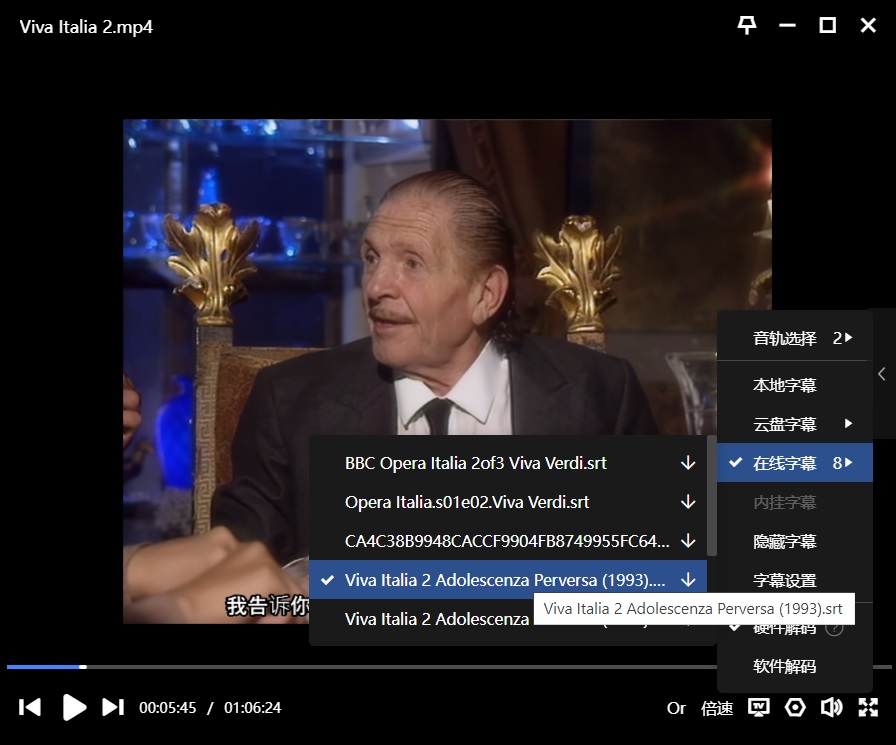
Task: Open the hexagon settings icon
Action: (x=795, y=708)
